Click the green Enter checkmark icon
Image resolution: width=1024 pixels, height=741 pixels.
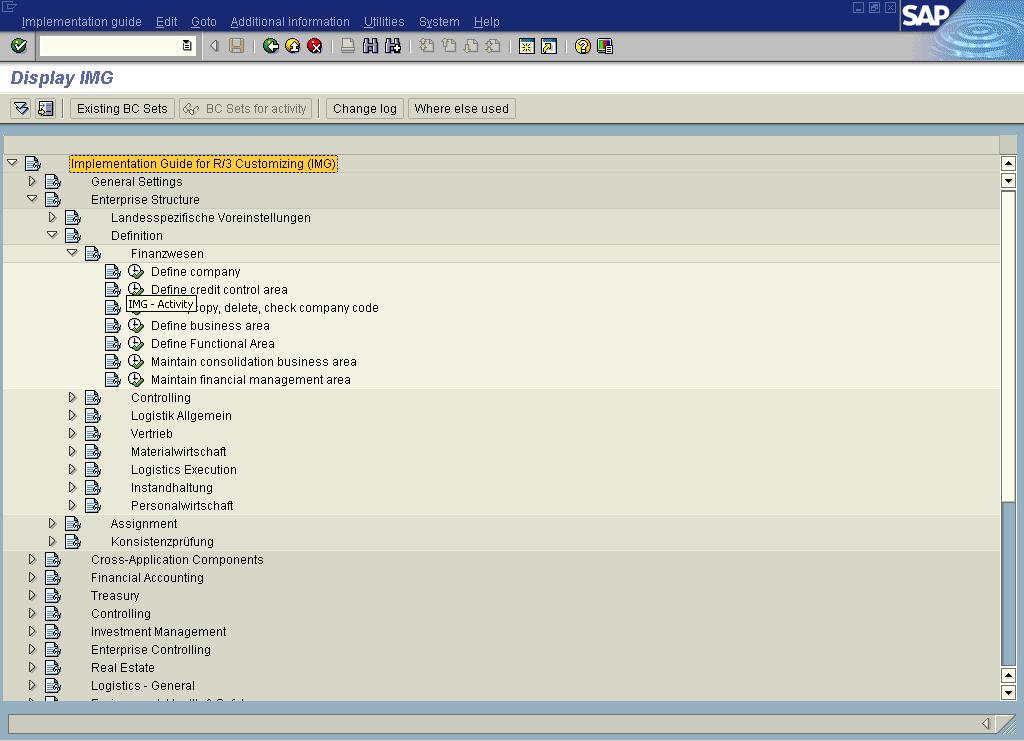(18, 46)
